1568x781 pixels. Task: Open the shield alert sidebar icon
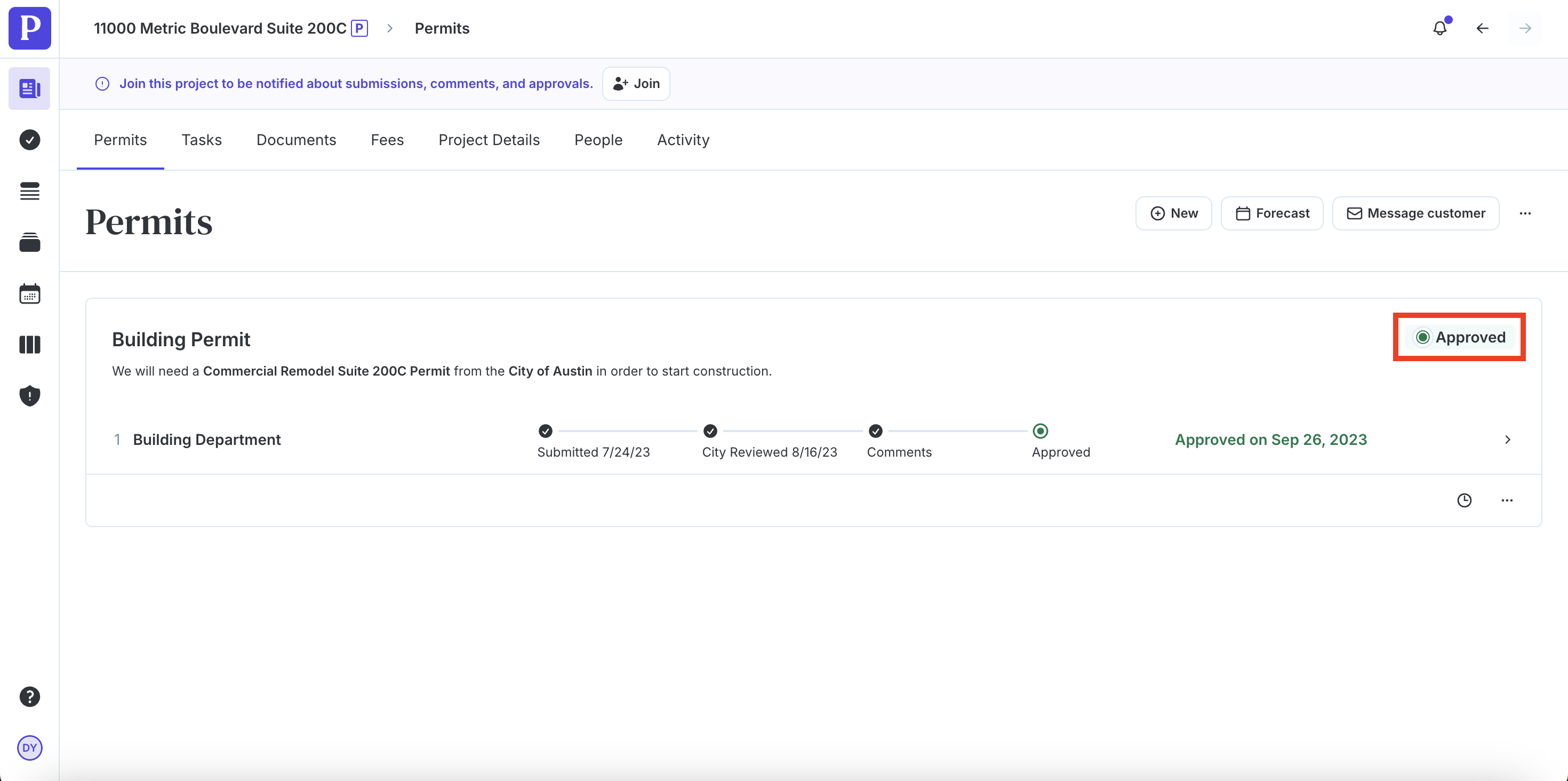[x=29, y=396]
